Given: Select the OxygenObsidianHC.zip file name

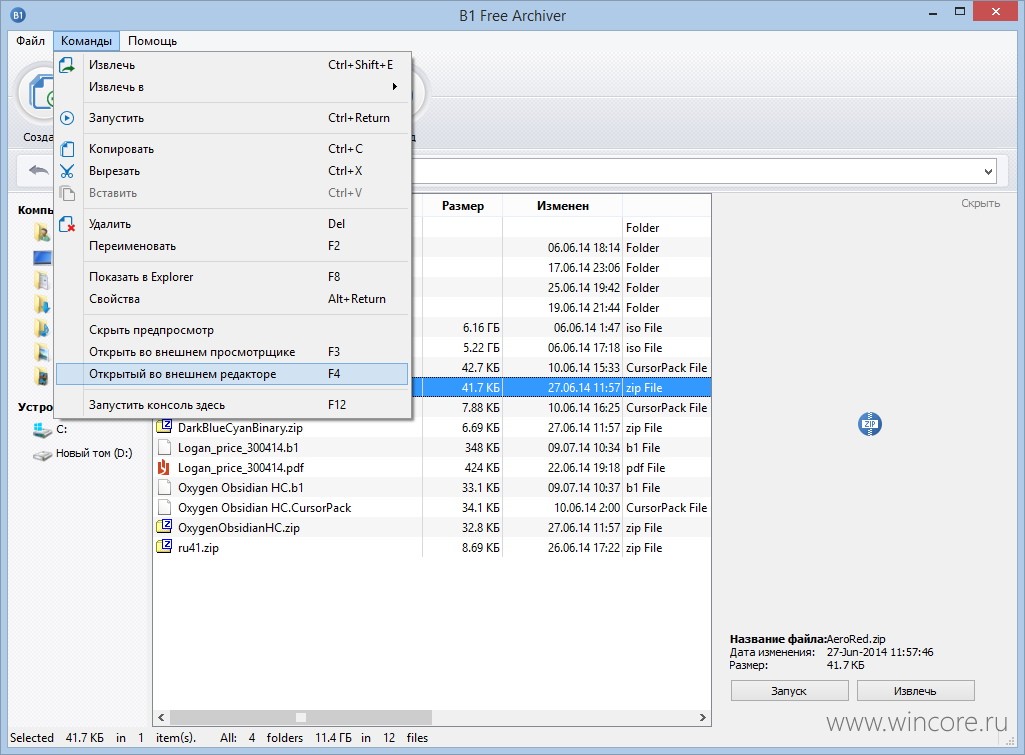Looking at the screenshot, I should pyautogui.click(x=239, y=528).
